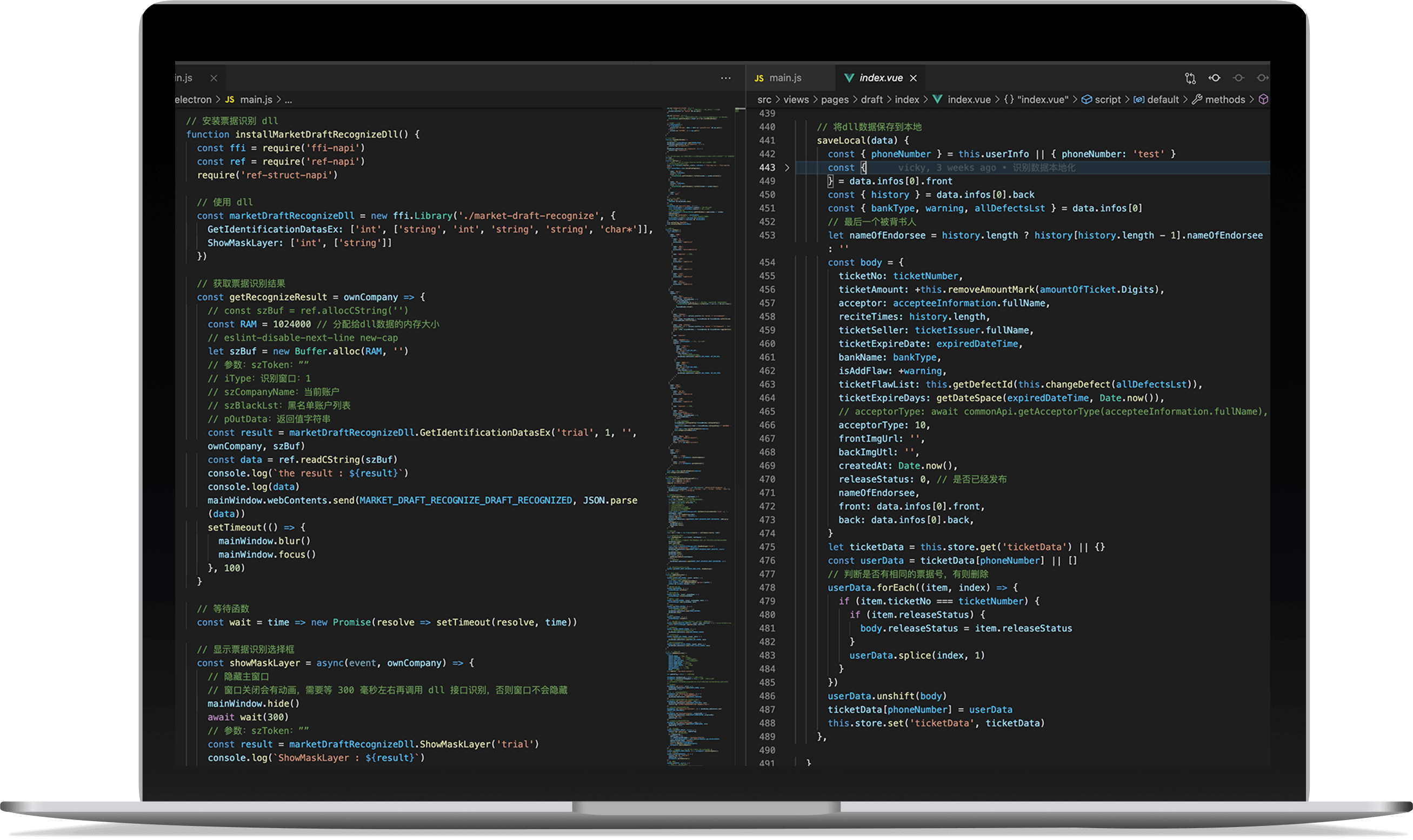Click the next revision arrow icon

[1262, 78]
